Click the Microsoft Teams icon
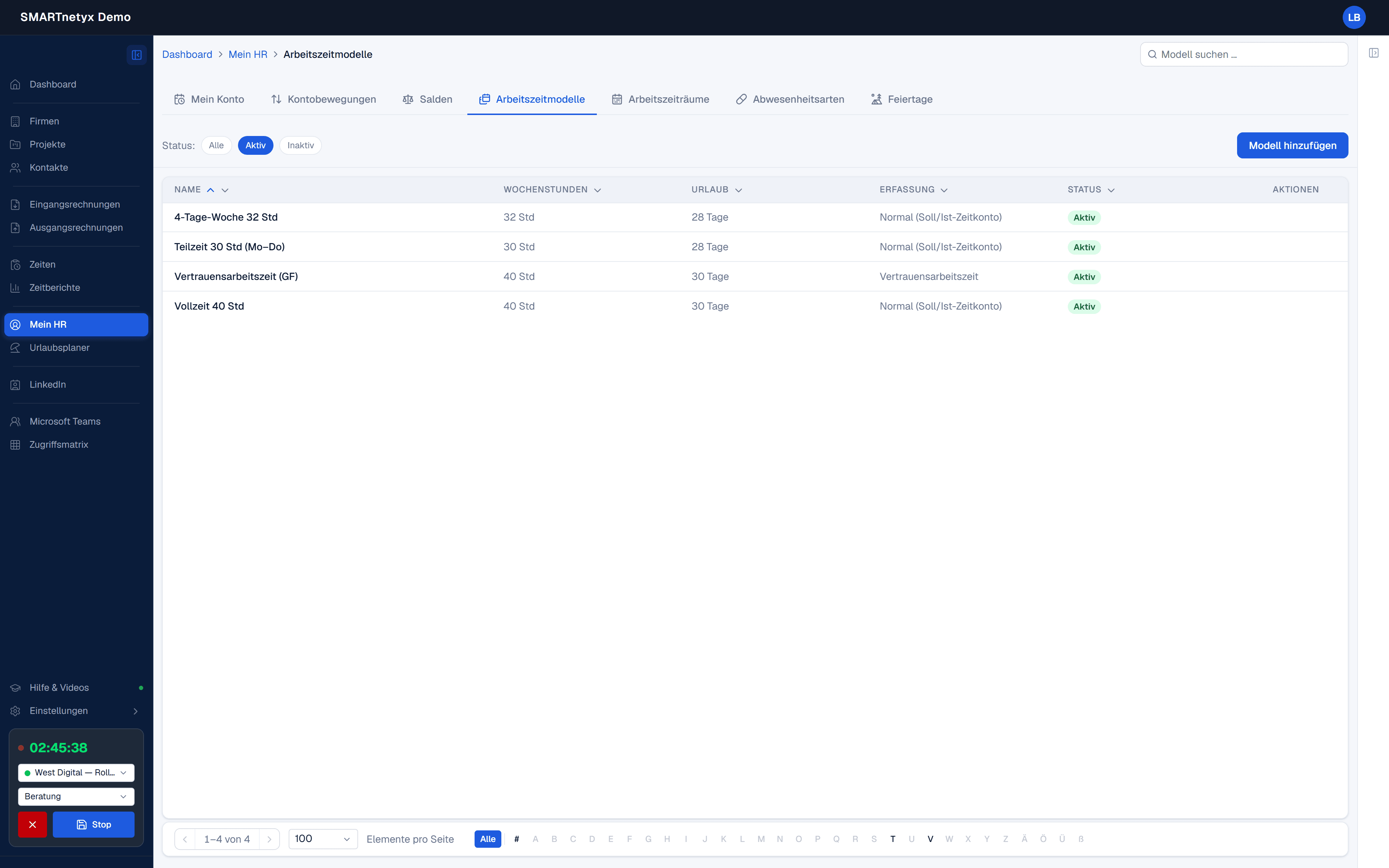Image resolution: width=1389 pixels, height=868 pixels. coord(16,421)
